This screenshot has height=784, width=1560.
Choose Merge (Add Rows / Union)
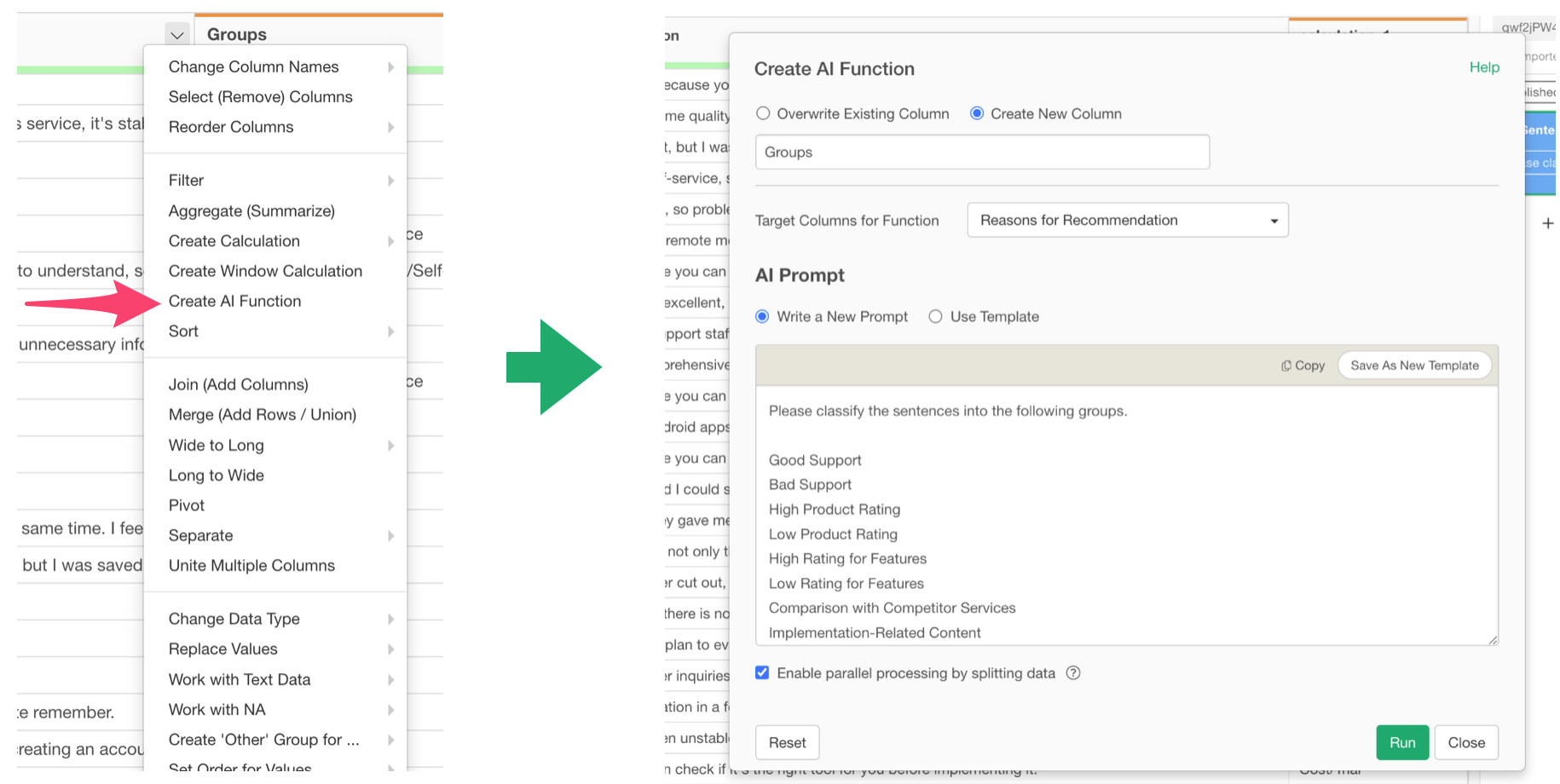coord(275,415)
